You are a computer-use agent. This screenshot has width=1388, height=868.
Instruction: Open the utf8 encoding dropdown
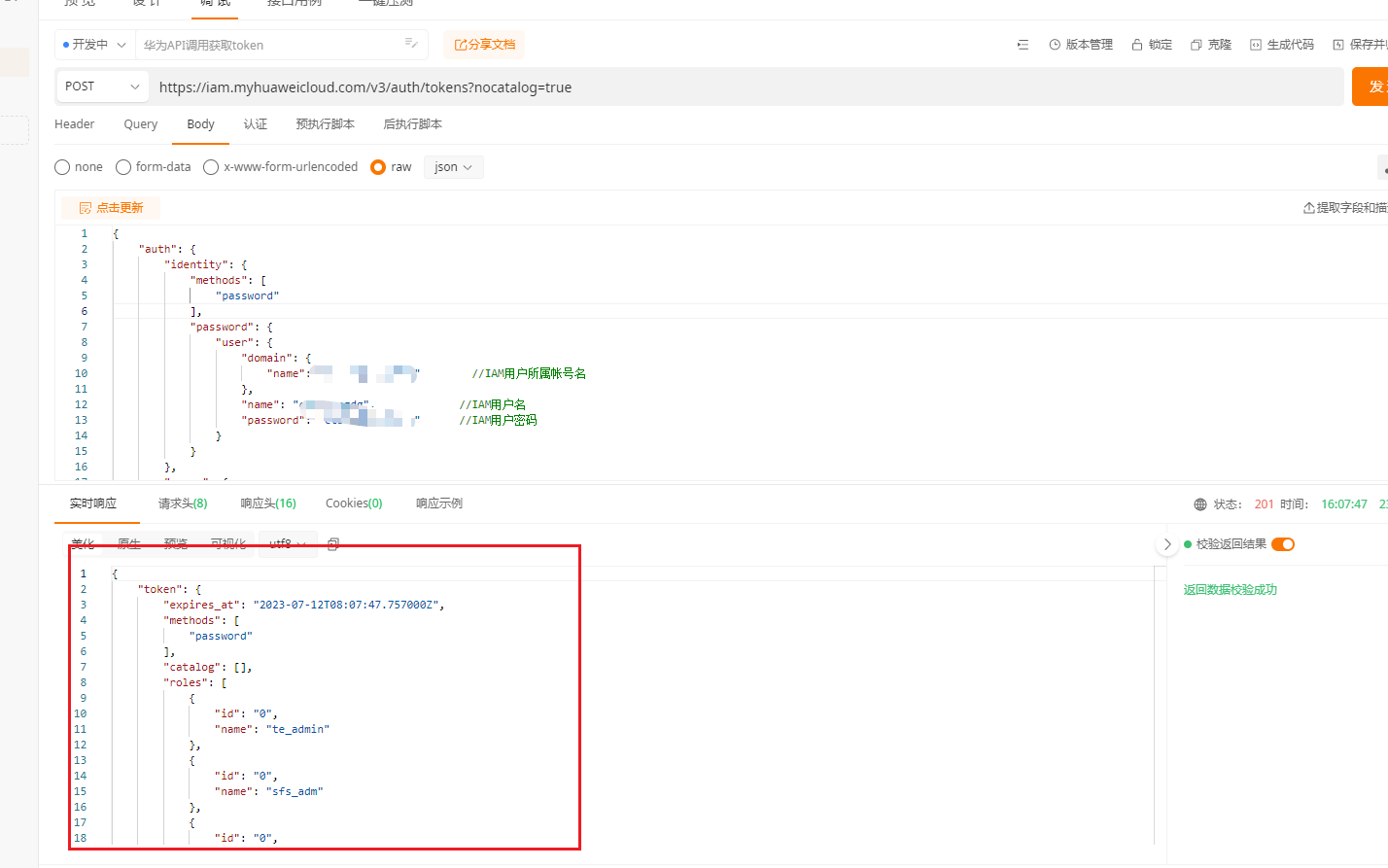coord(288,544)
